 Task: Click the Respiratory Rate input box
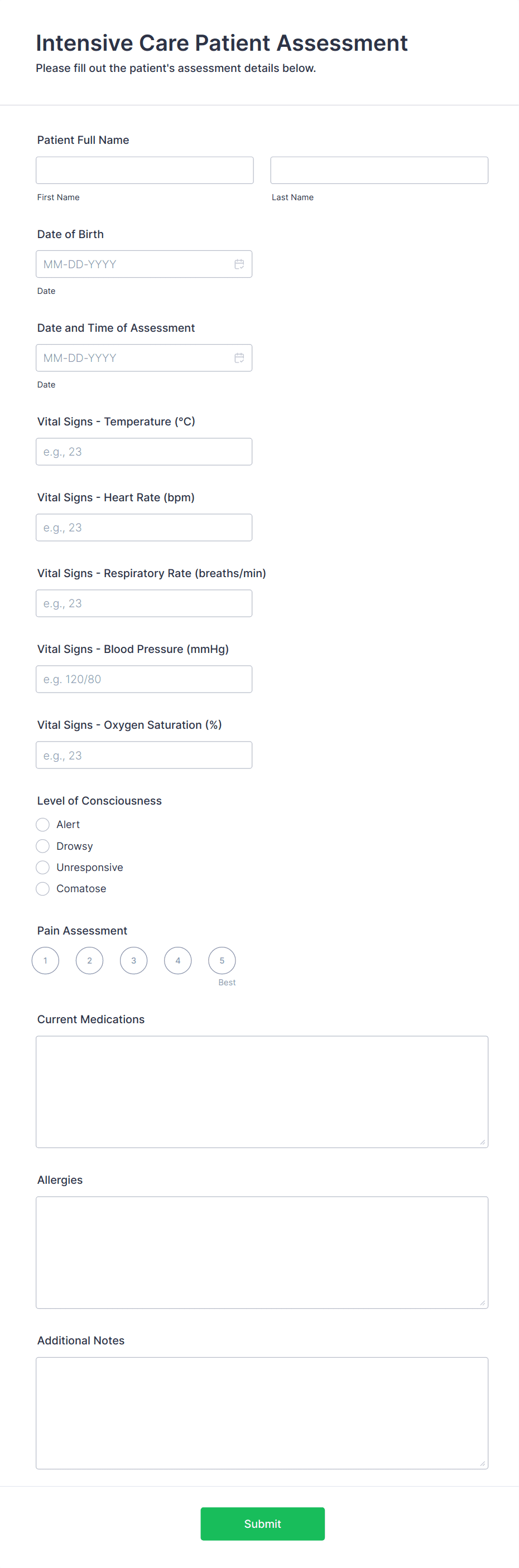(x=144, y=603)
